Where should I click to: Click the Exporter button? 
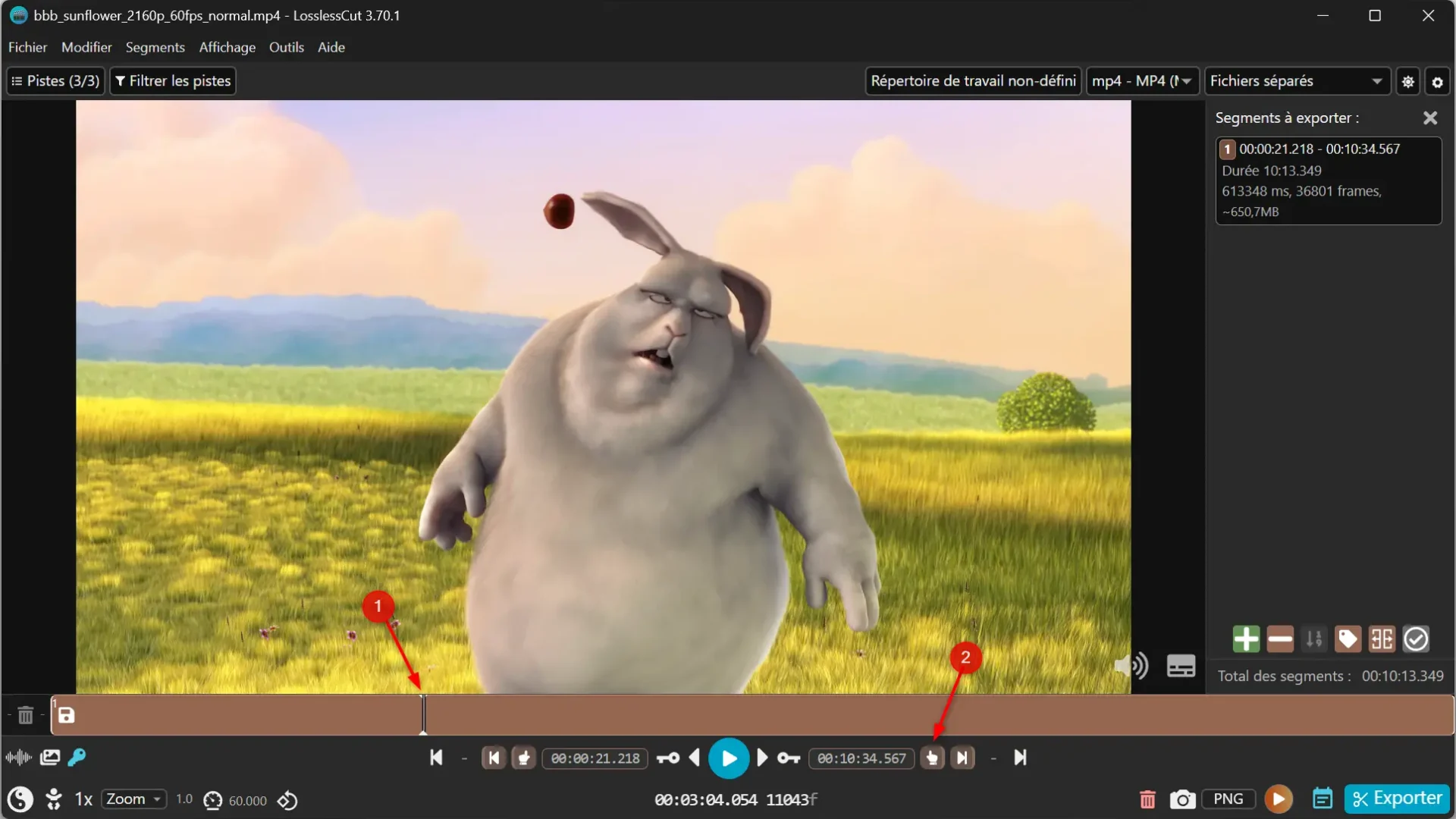1397,799
